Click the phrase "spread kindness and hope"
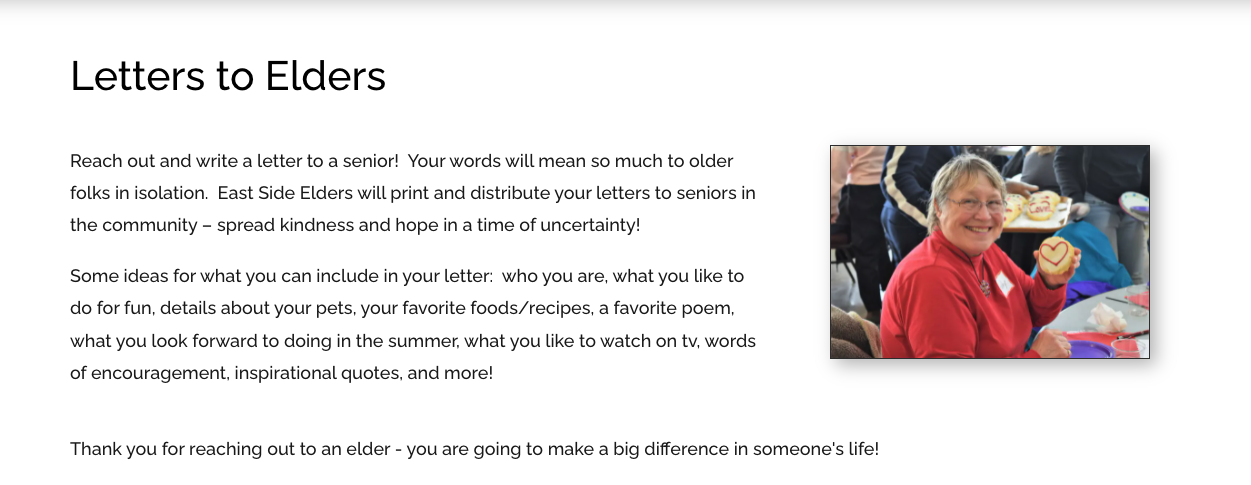 tap(314, 225)
